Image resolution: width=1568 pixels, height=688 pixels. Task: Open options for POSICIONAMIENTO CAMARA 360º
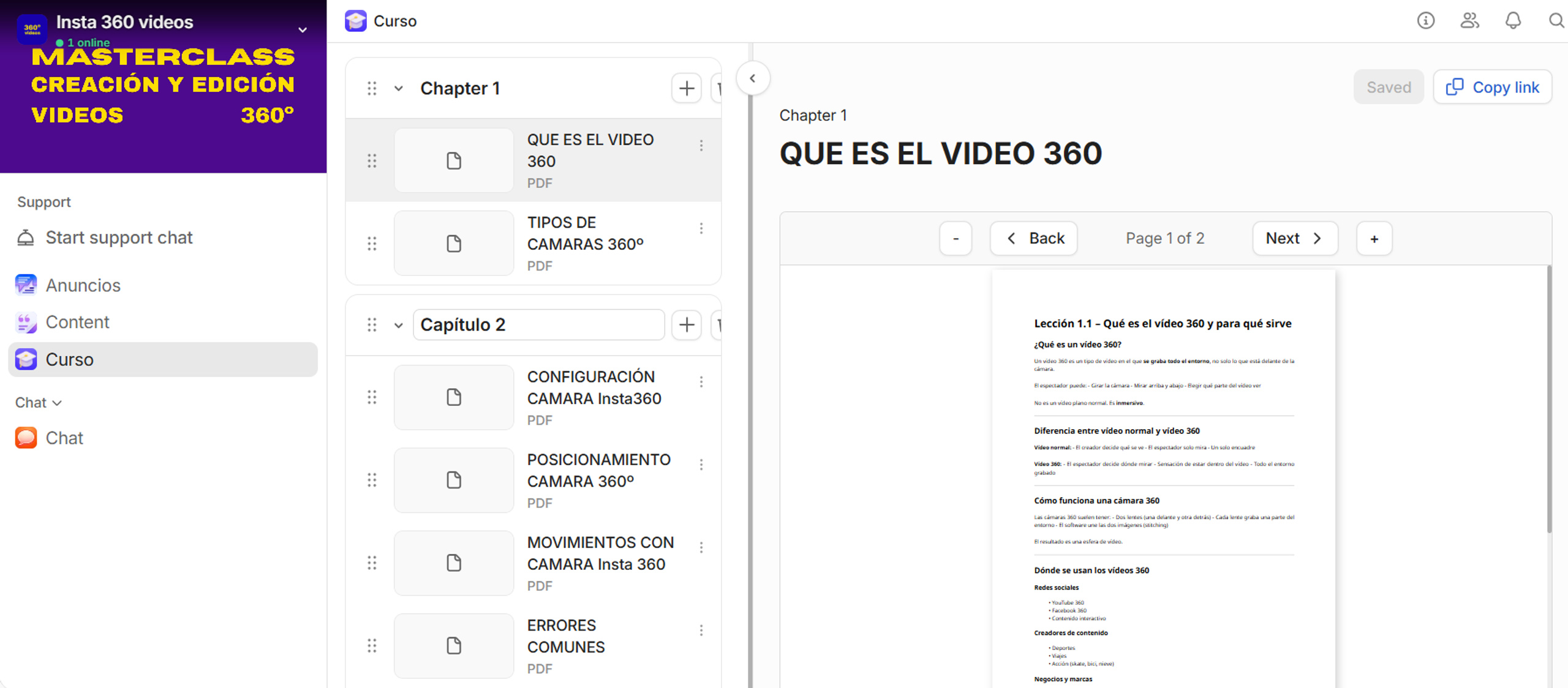pyautogui.click(x=701, y=465)
